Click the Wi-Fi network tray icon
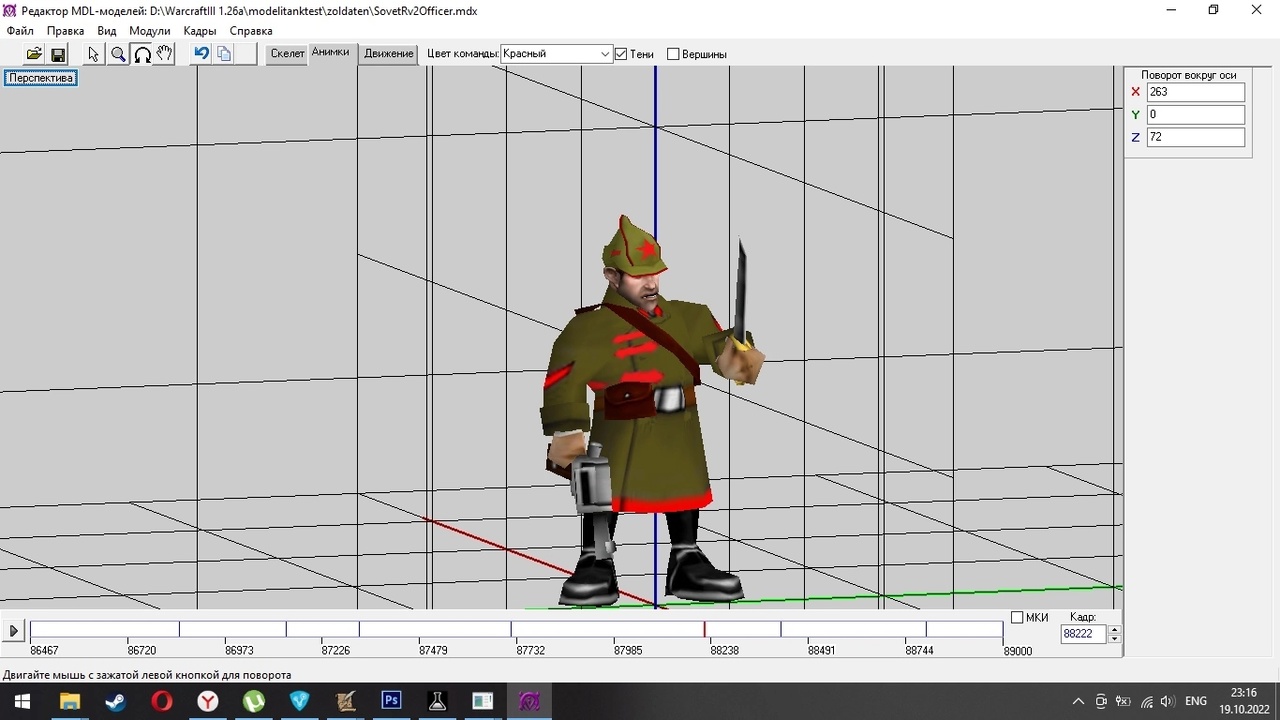Viewport: 1280px width, 720px height. (x=1146, y=701)
